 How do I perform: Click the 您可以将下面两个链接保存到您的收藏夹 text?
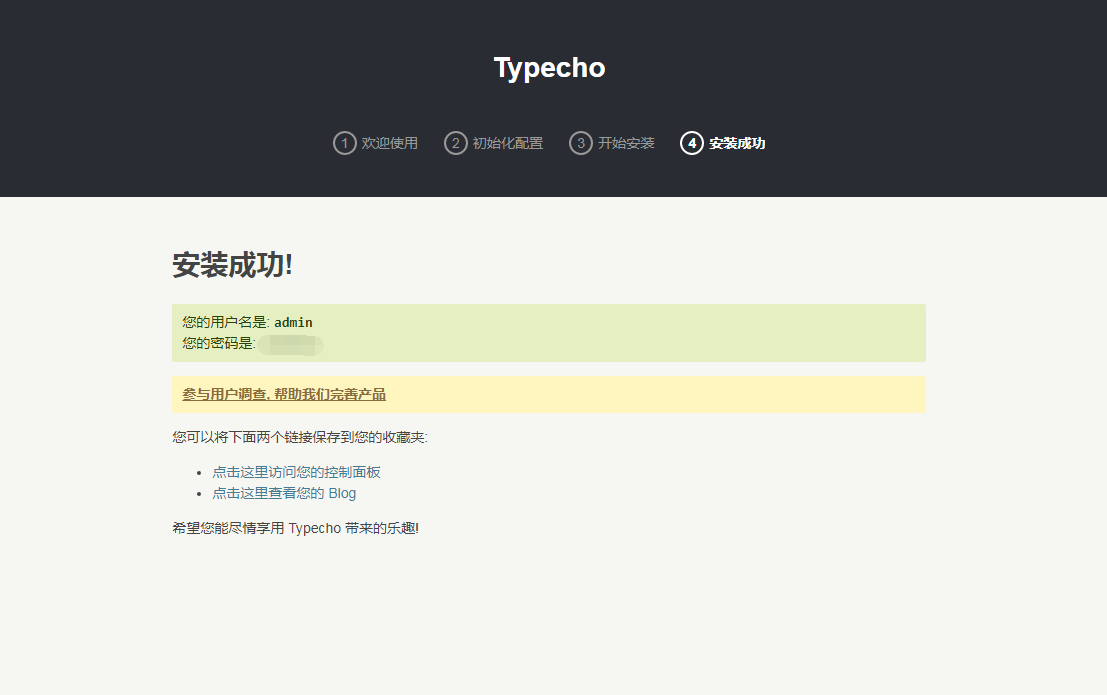300,437
